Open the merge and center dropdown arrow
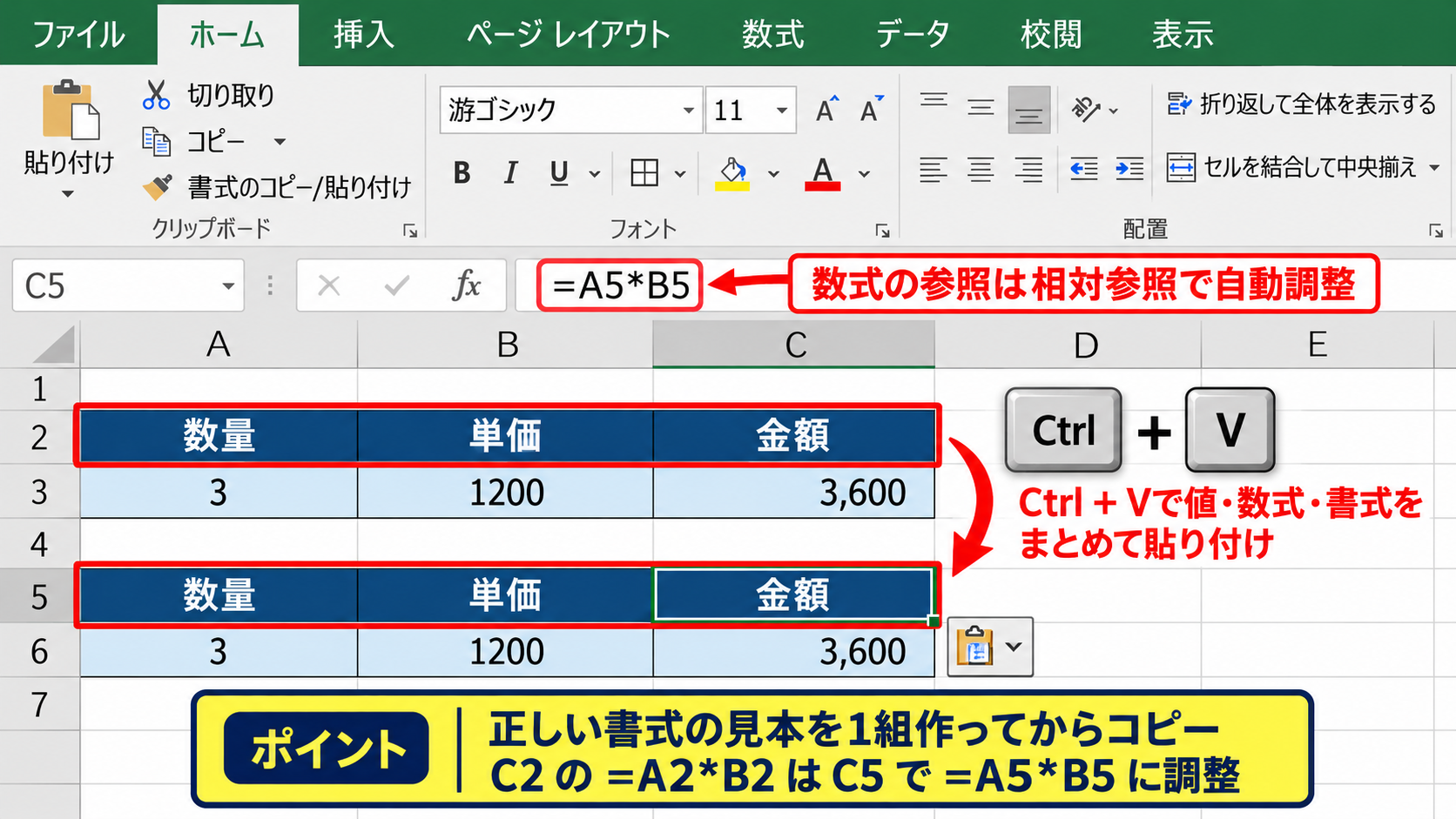The width and height of the screenshot is (1456, 819). 1434,168
